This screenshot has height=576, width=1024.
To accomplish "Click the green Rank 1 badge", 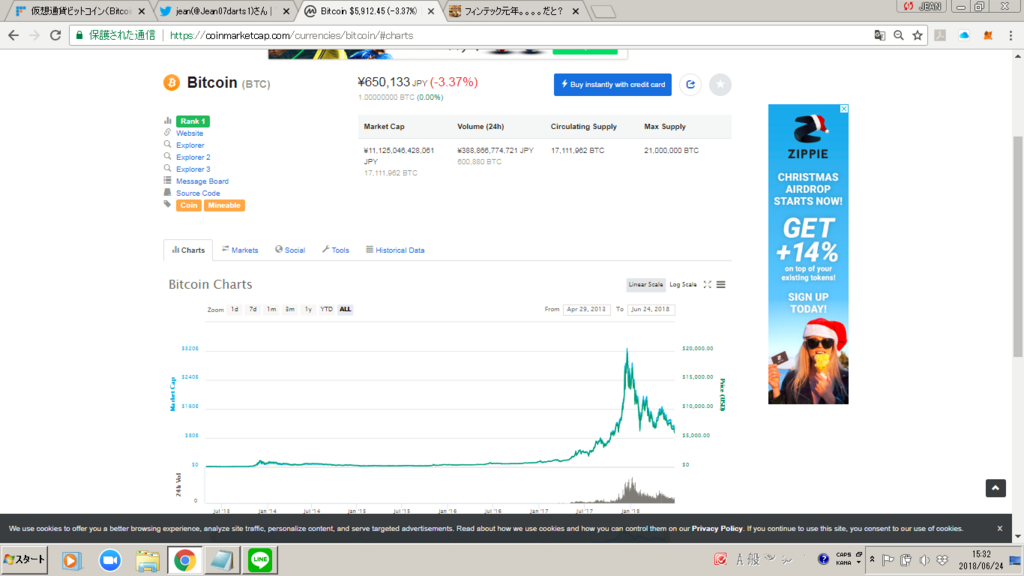I will coord(193,121).
